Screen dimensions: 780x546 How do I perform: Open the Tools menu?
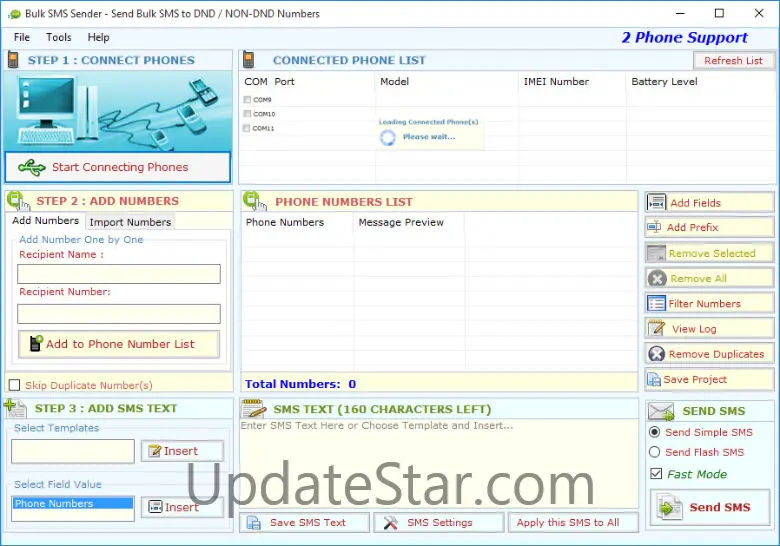(59, 37)
